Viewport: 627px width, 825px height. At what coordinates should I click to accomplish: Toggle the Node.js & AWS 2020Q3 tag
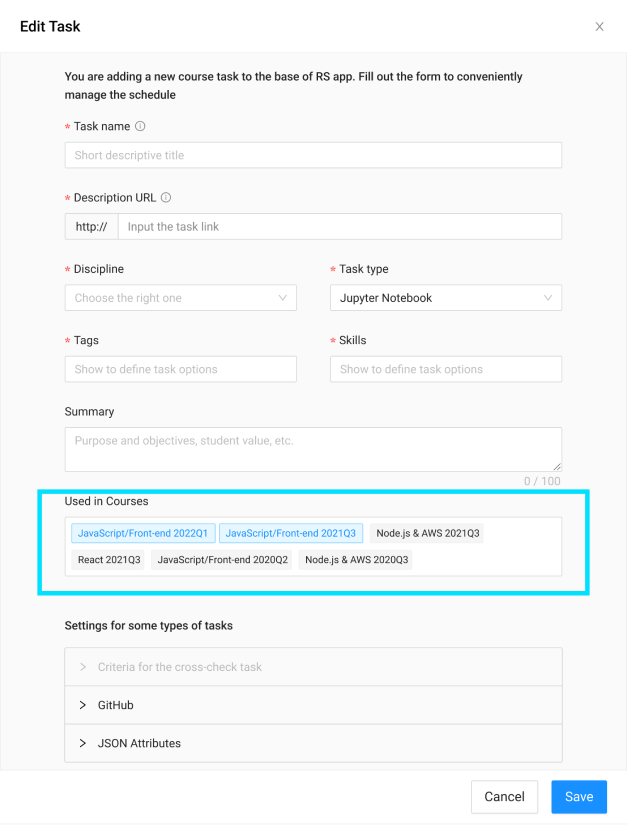click(357, 560)
